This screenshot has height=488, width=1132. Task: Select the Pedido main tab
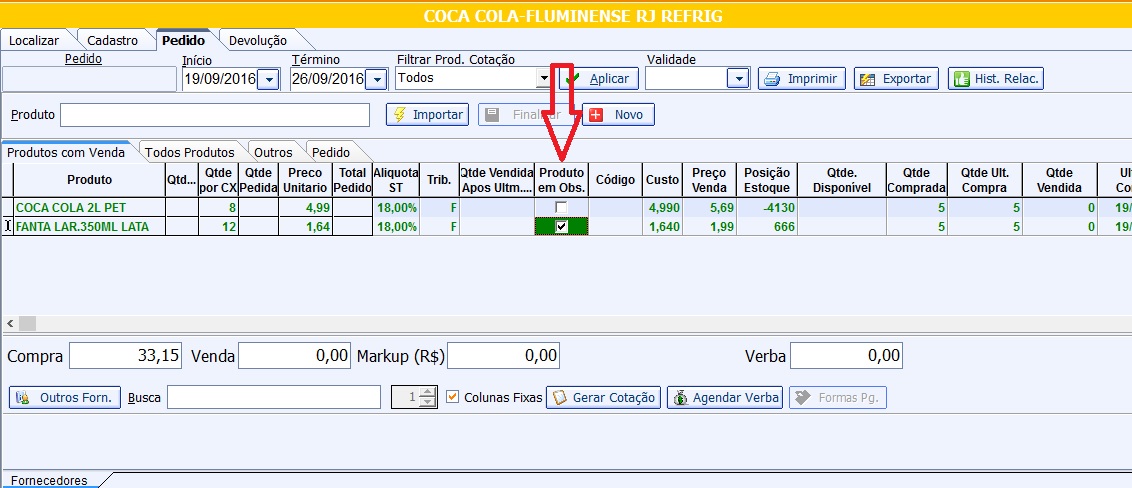coord(183,40)
